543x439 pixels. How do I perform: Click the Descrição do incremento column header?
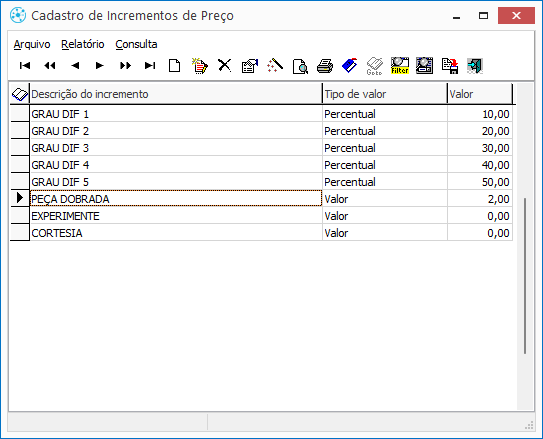(176, 94)
